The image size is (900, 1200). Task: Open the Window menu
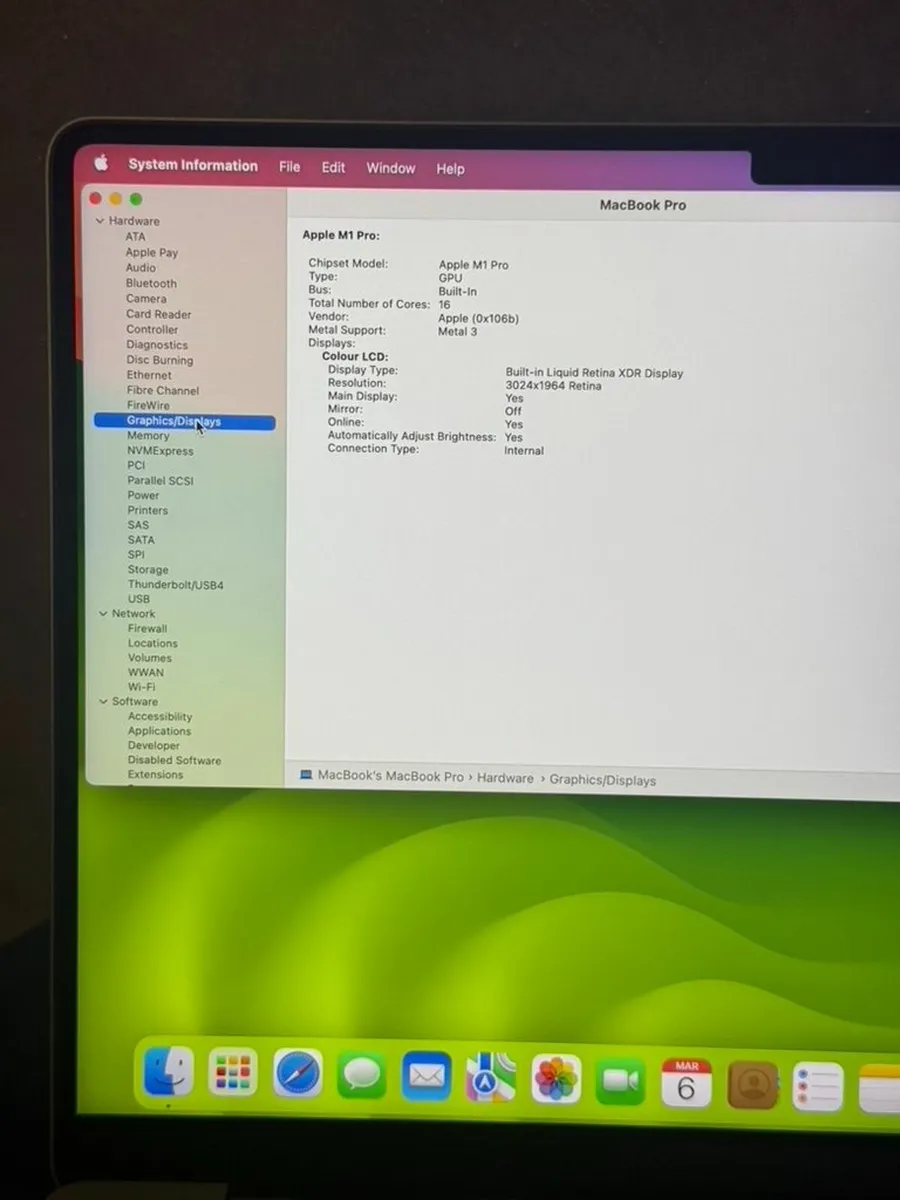390,168
